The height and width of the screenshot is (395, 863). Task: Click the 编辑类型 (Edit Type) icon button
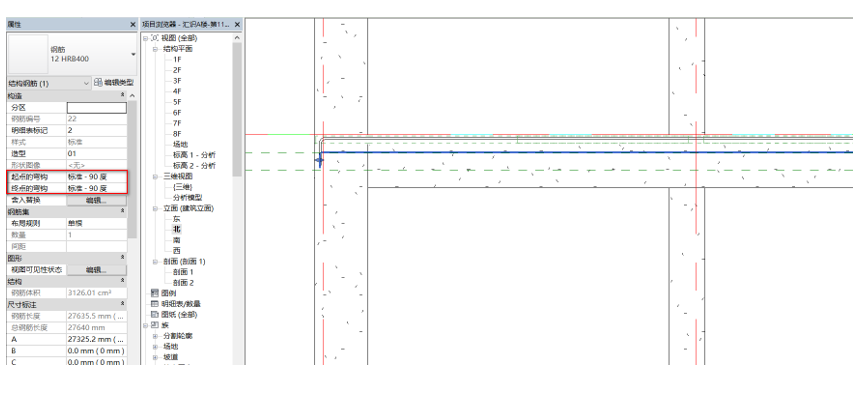tap(99, 83)
